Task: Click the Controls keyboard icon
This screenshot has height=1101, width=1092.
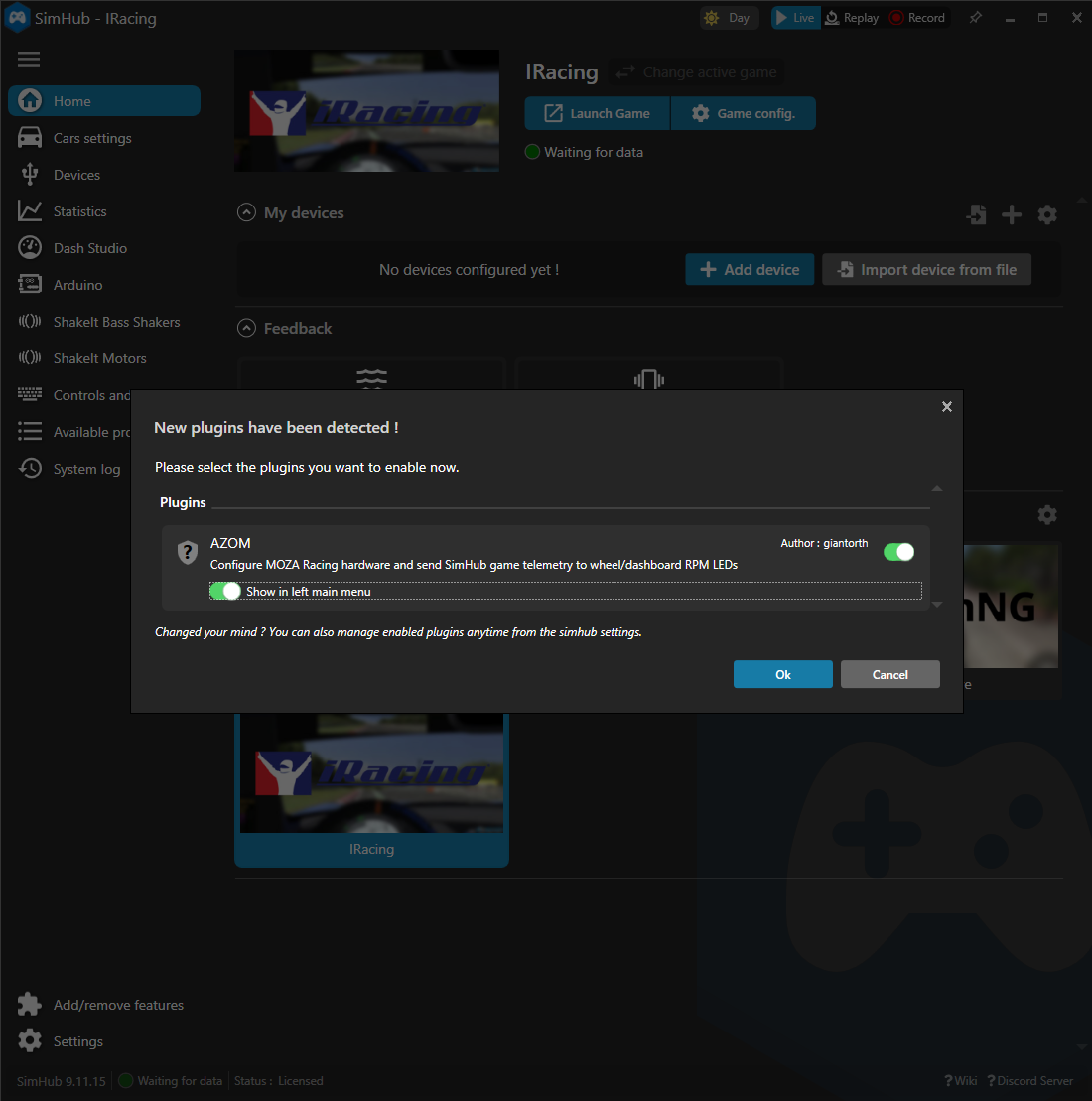Action: pyautogui.click(x=30, y=394)
